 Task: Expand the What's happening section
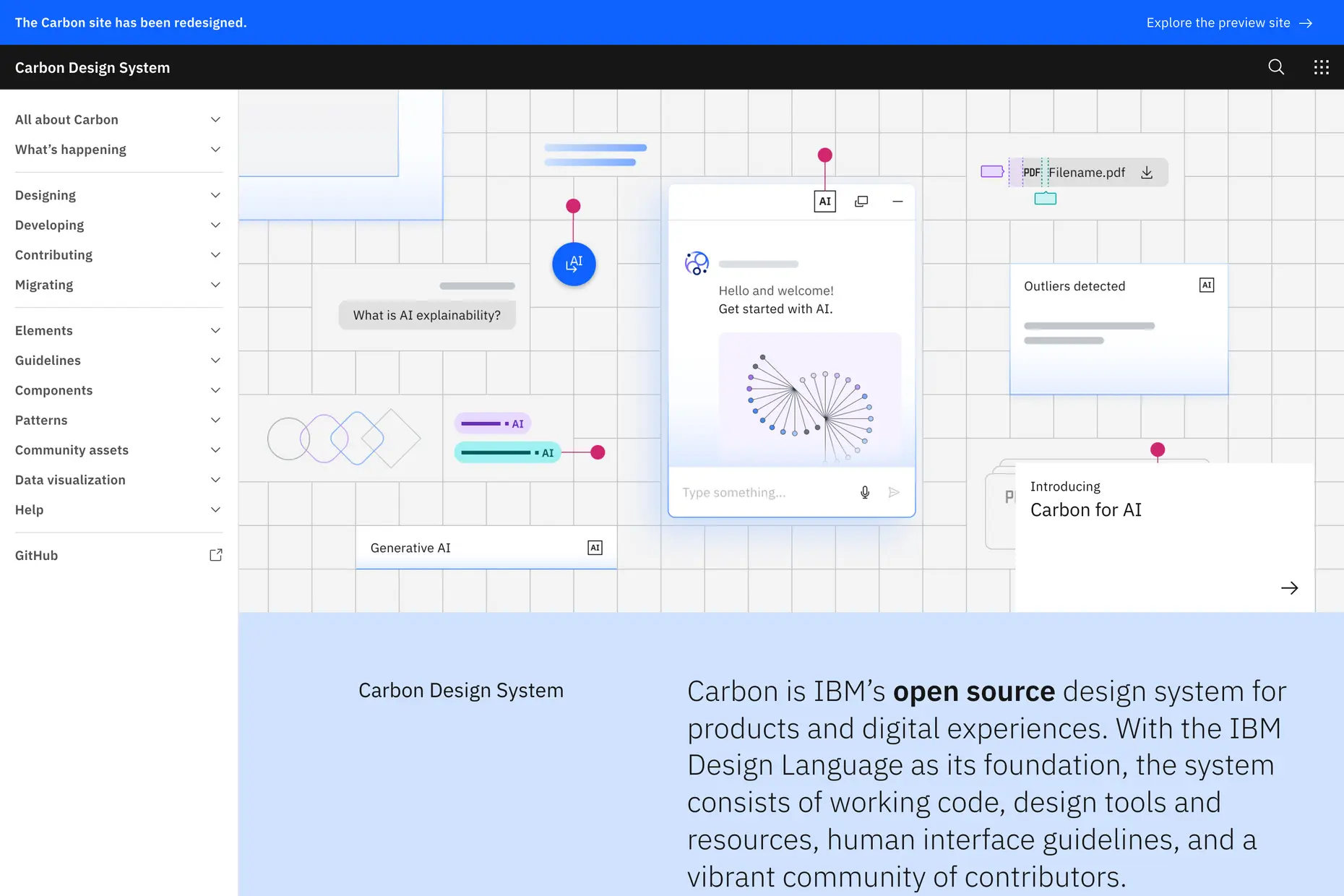tap(119, 150)
